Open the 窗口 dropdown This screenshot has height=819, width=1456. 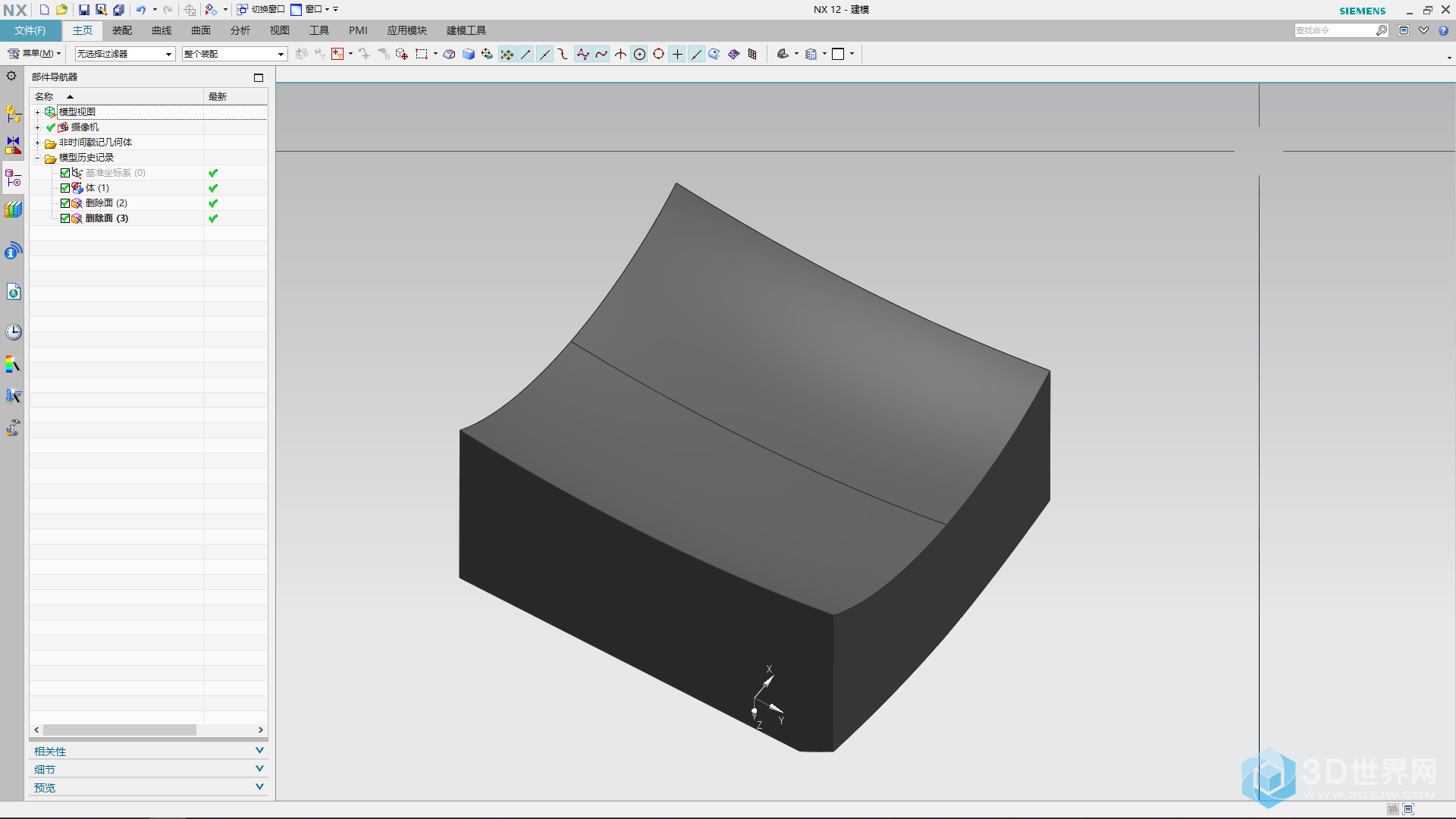(312, 10)
